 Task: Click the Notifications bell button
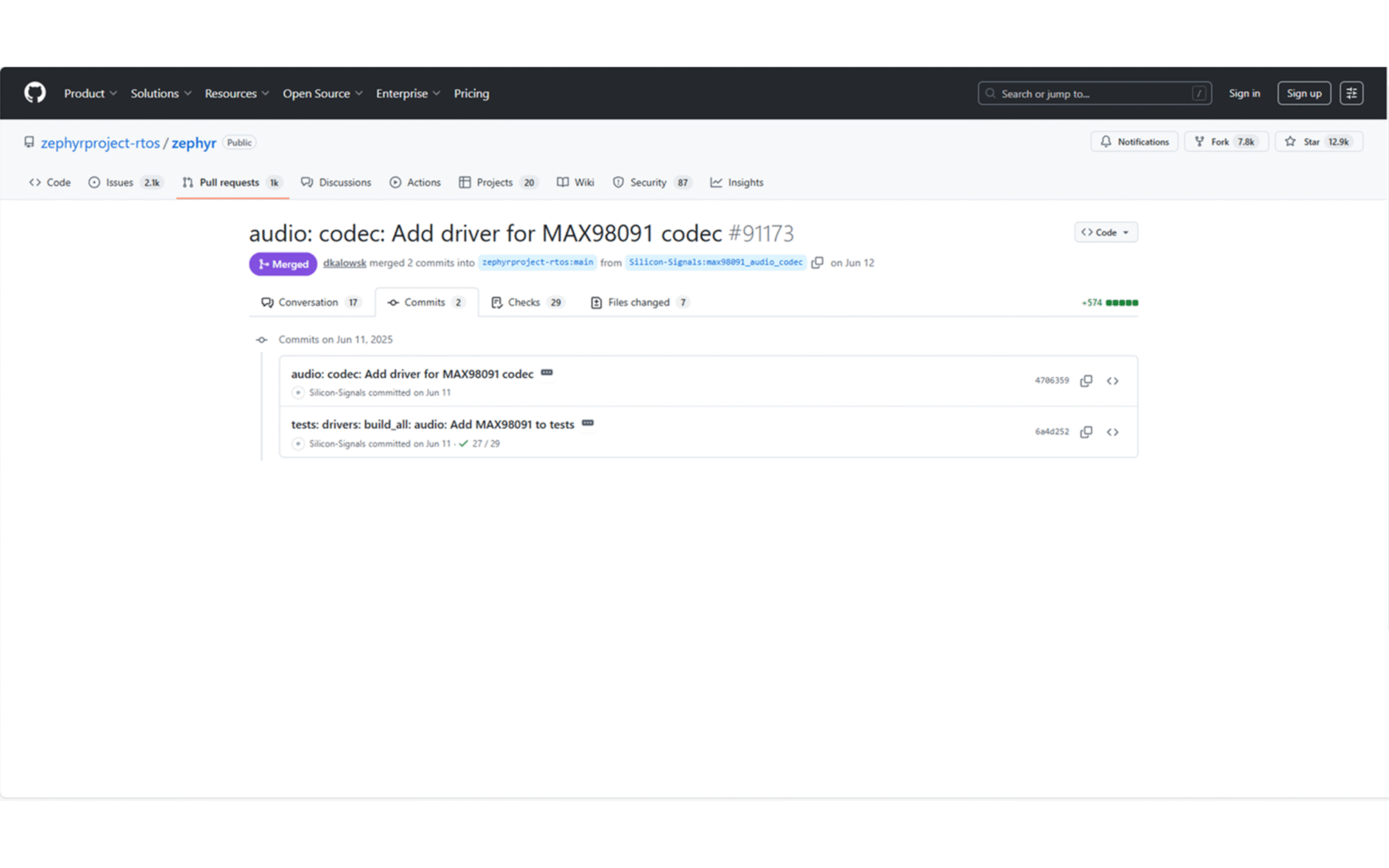tap(1134, 142)
